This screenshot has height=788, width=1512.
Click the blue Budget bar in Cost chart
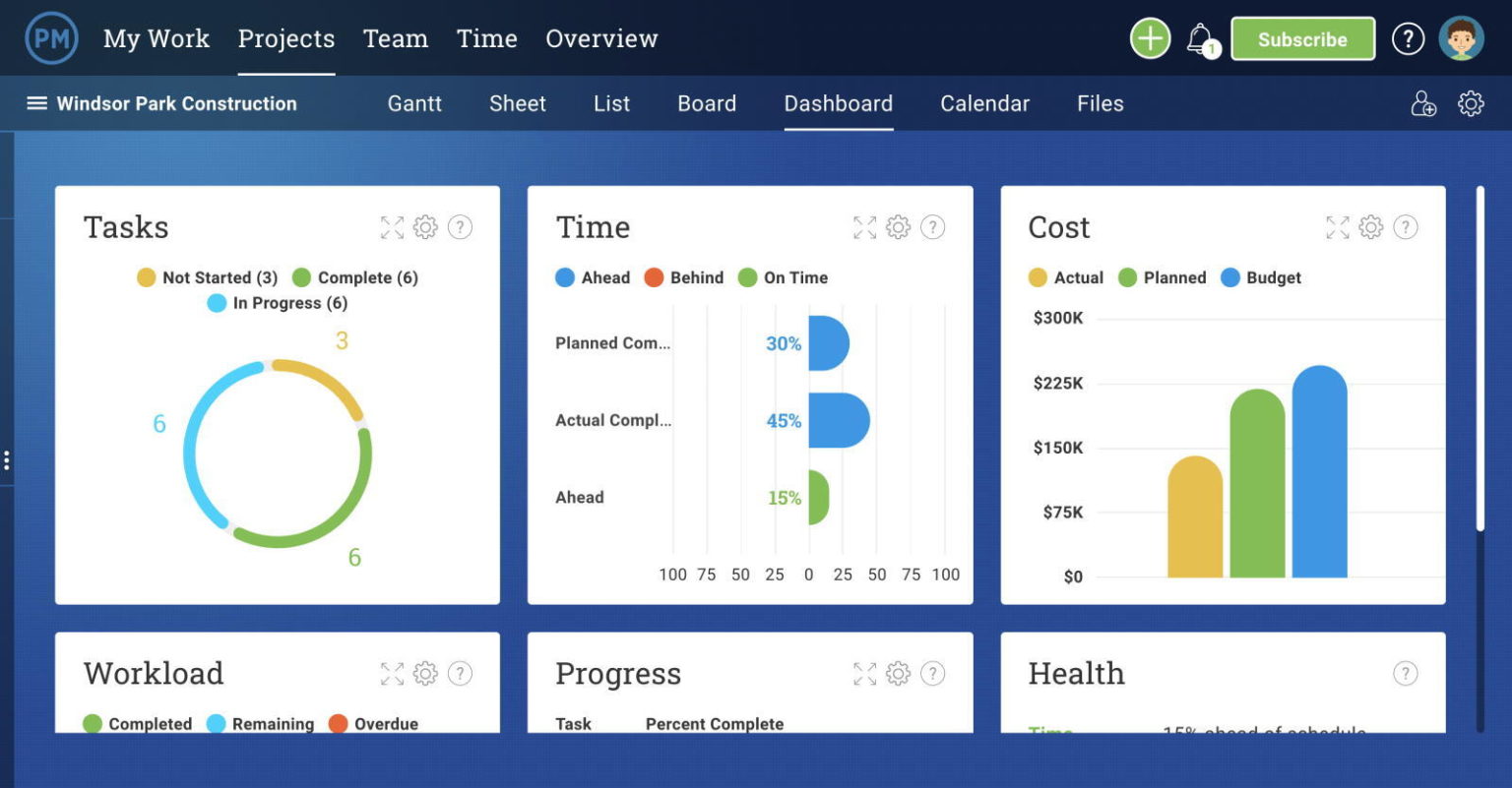1319,472
